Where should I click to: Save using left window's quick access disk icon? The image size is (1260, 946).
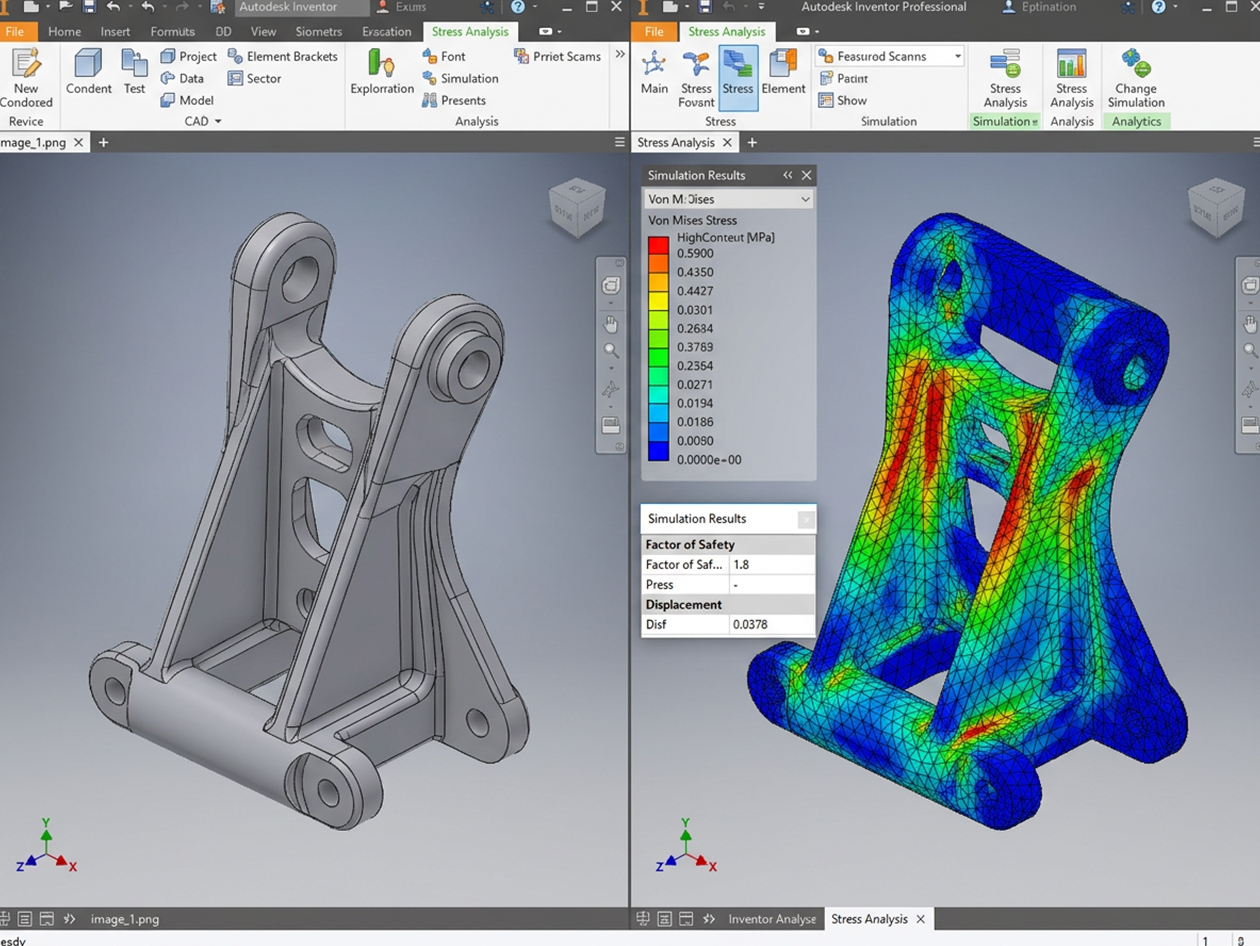(x=89, y=7)
